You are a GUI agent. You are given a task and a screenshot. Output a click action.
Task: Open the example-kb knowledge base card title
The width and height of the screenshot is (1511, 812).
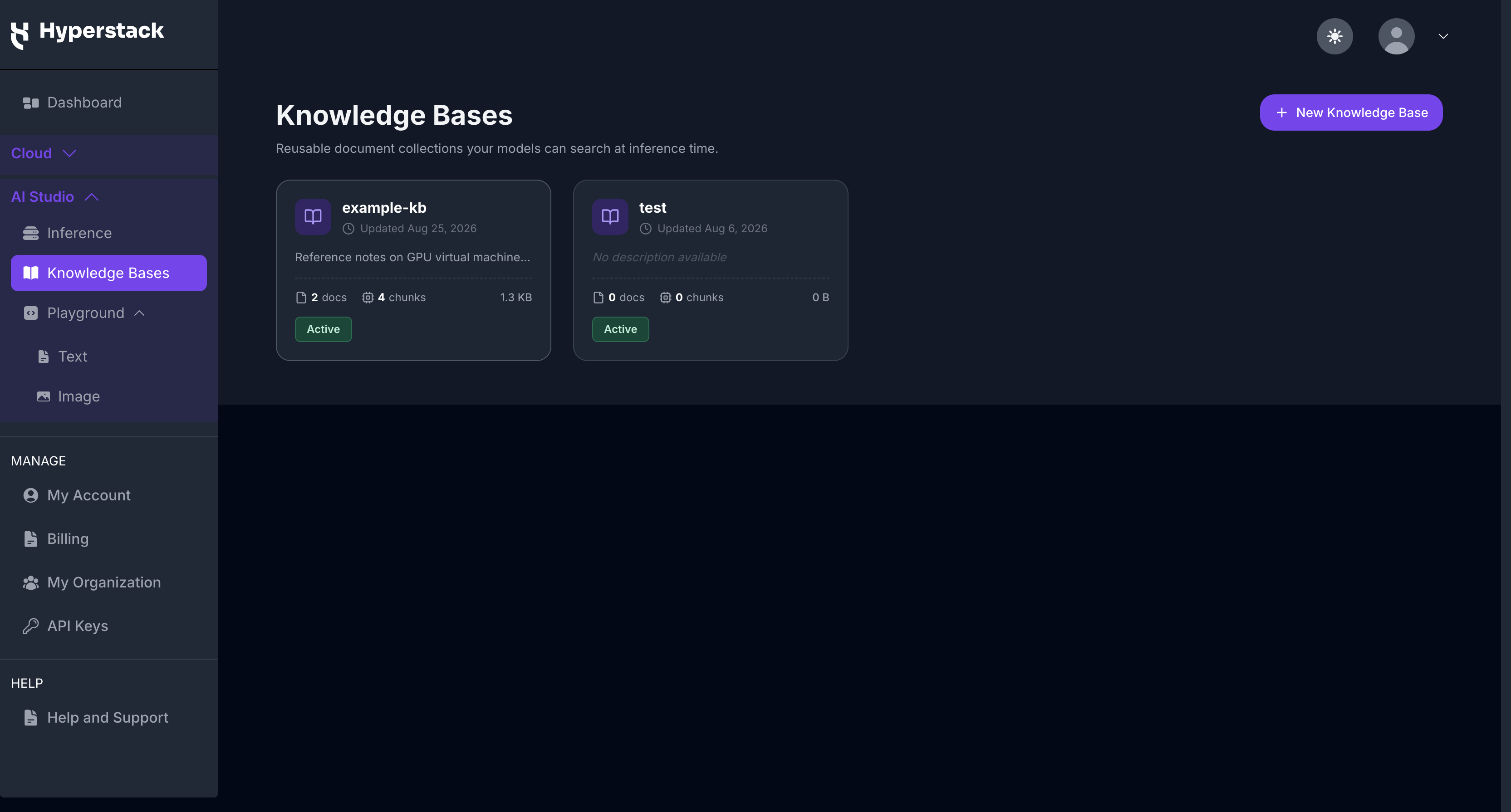[384, 208]
